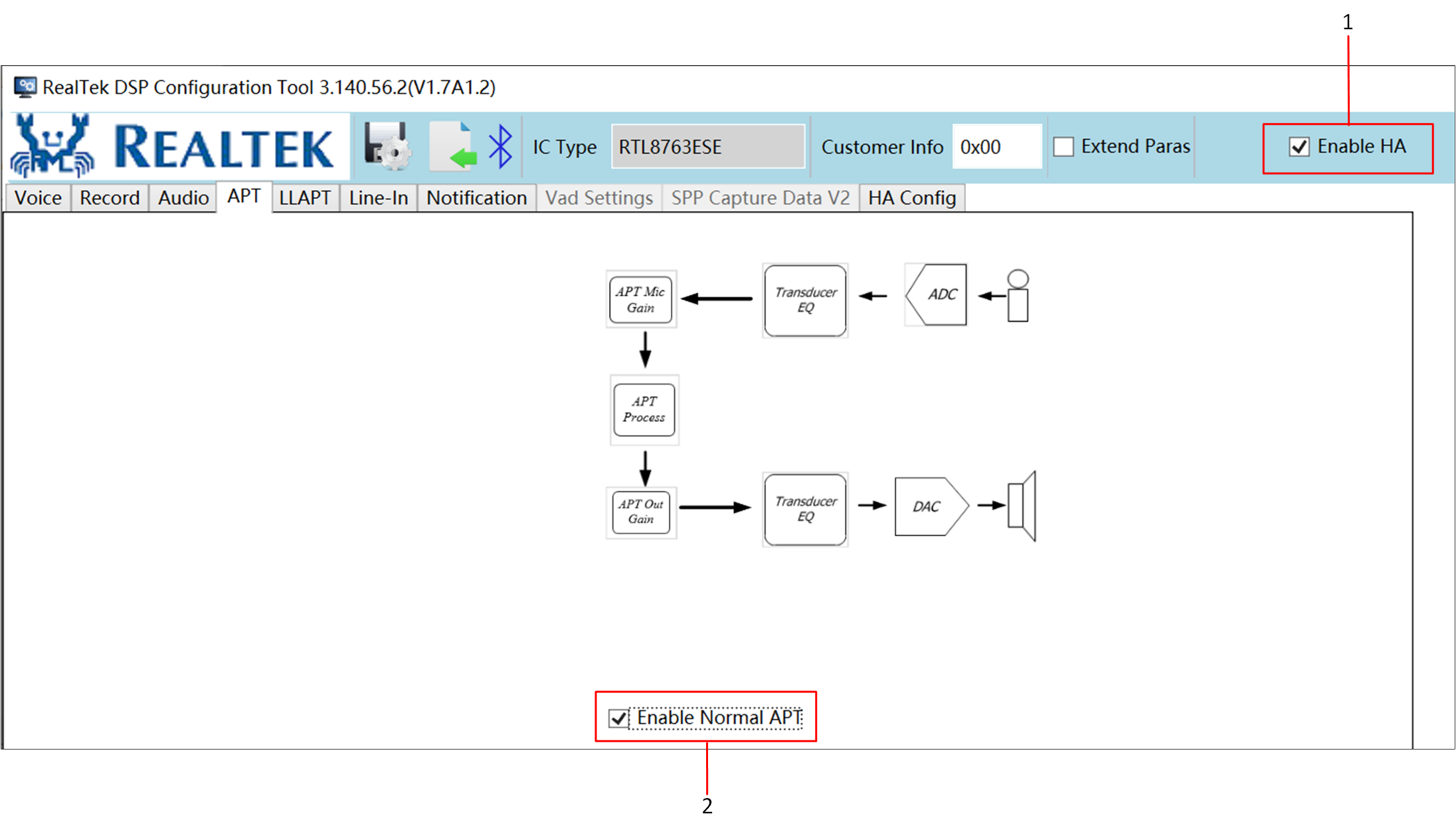
Task: Select the SPP Capture Data V2 tab
Action: [761, 198]
